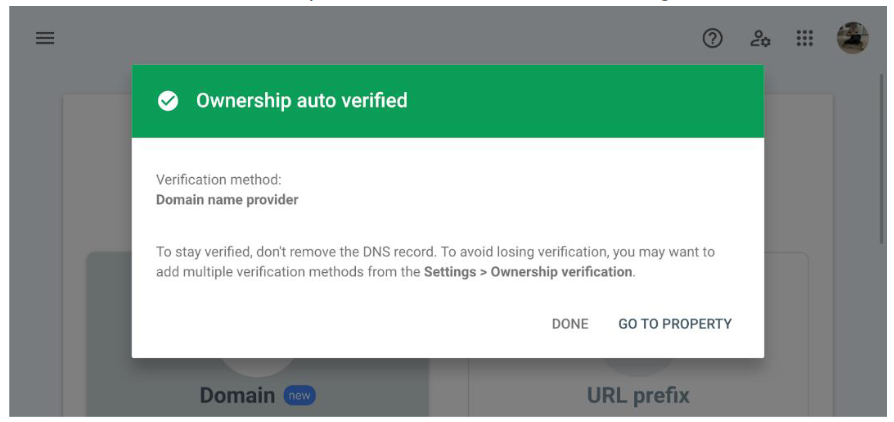894x422 pixels.
Task: Click "Domain name provider" text
Action: point(227,200)
